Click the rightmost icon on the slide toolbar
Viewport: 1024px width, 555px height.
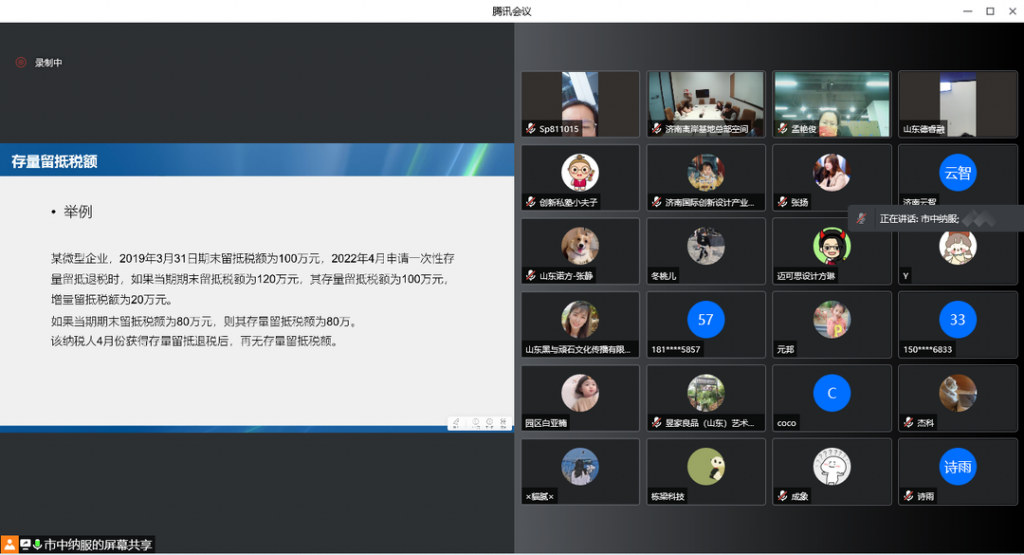click(503, 423)
